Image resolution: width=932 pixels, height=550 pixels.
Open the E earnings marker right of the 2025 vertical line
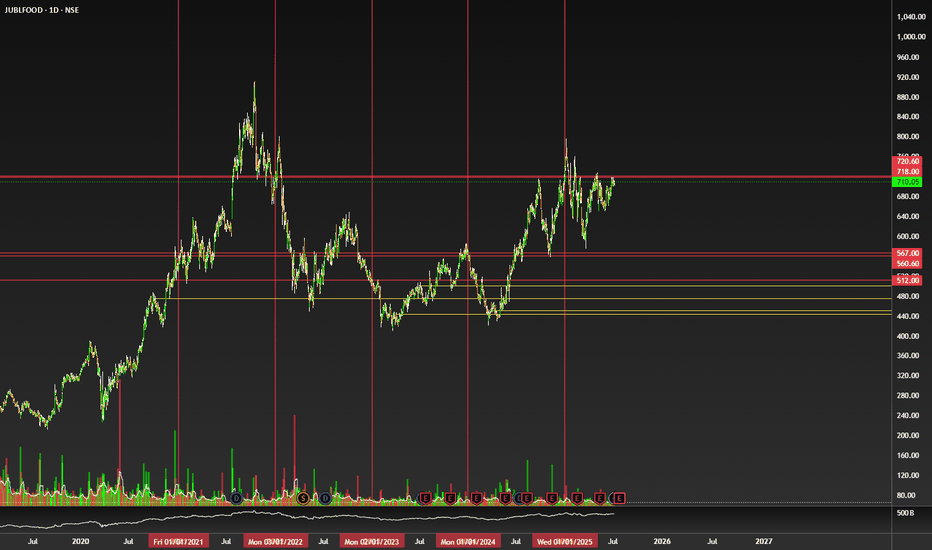577,498
